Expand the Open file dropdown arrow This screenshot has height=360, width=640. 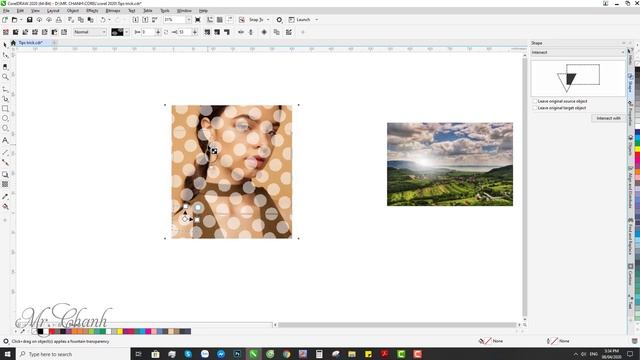21,20
